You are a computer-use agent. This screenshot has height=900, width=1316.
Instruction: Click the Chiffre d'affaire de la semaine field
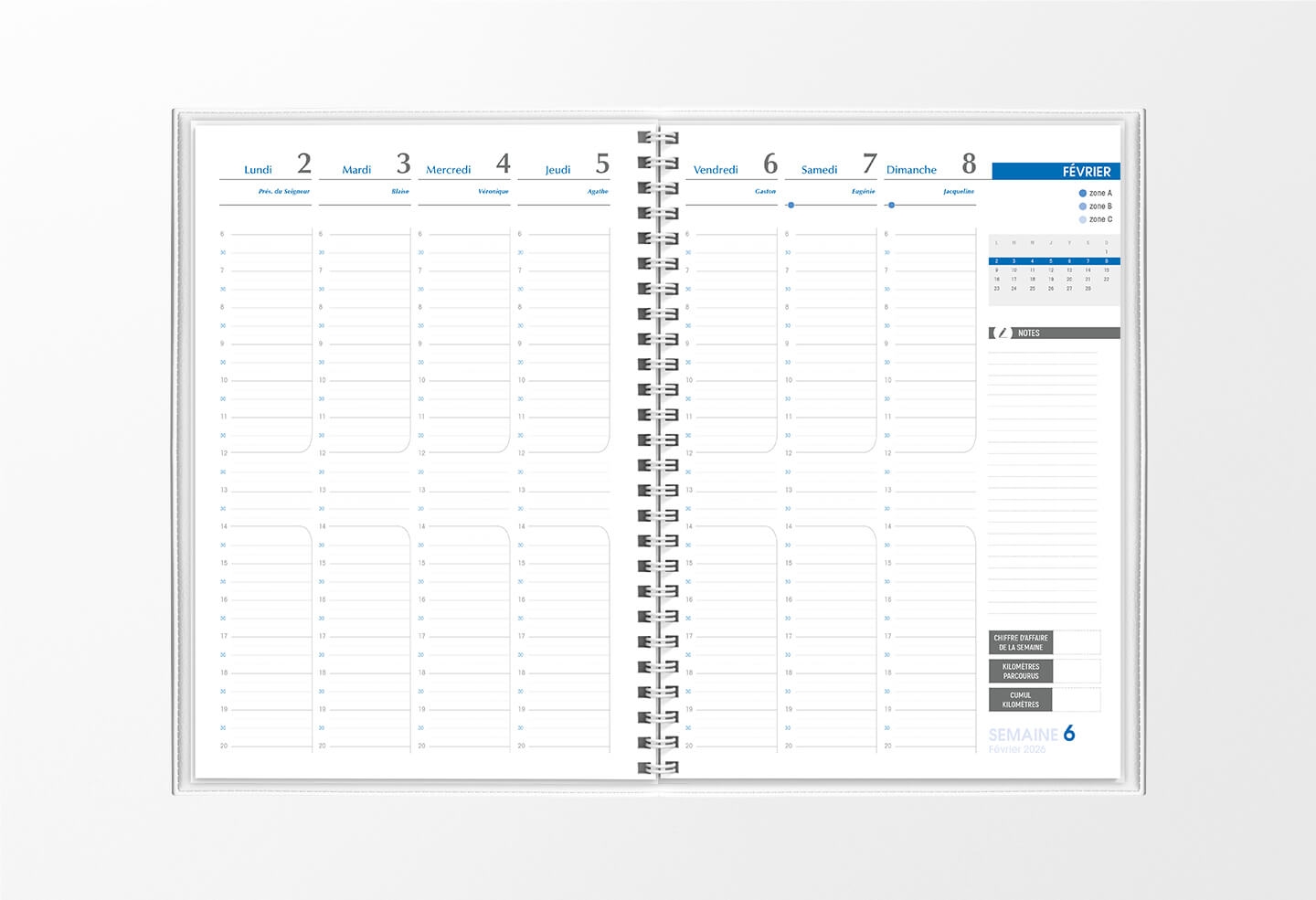[1077, 642]
